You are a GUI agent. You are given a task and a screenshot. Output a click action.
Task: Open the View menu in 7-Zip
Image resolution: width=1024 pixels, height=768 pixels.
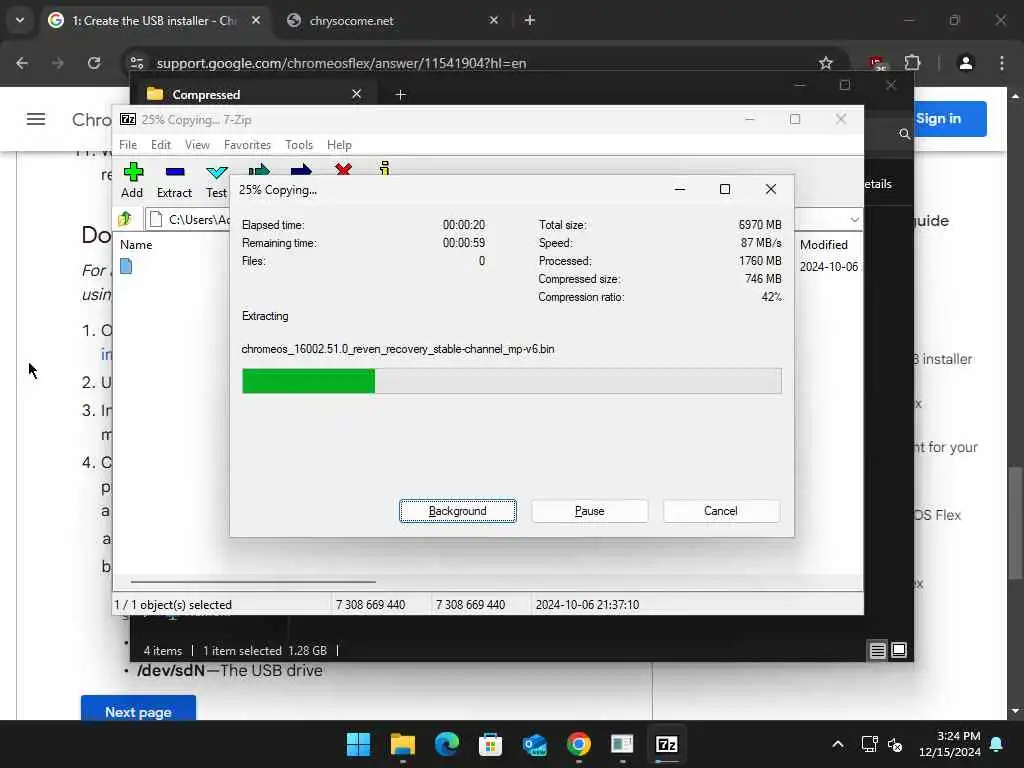[x=197, y=145]
